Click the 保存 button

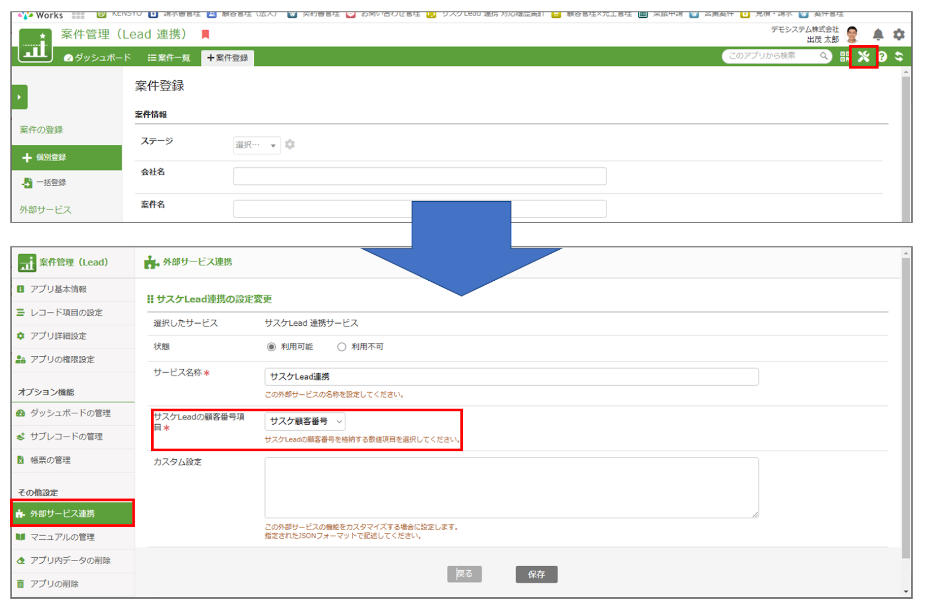[x=537, y=574]
